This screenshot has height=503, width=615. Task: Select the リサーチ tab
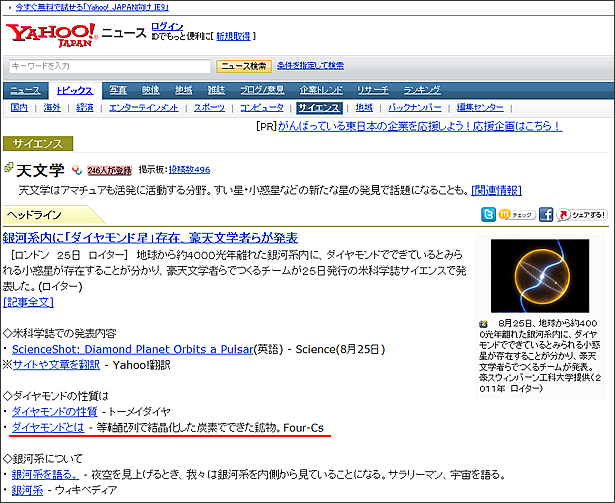click(373, 90)
